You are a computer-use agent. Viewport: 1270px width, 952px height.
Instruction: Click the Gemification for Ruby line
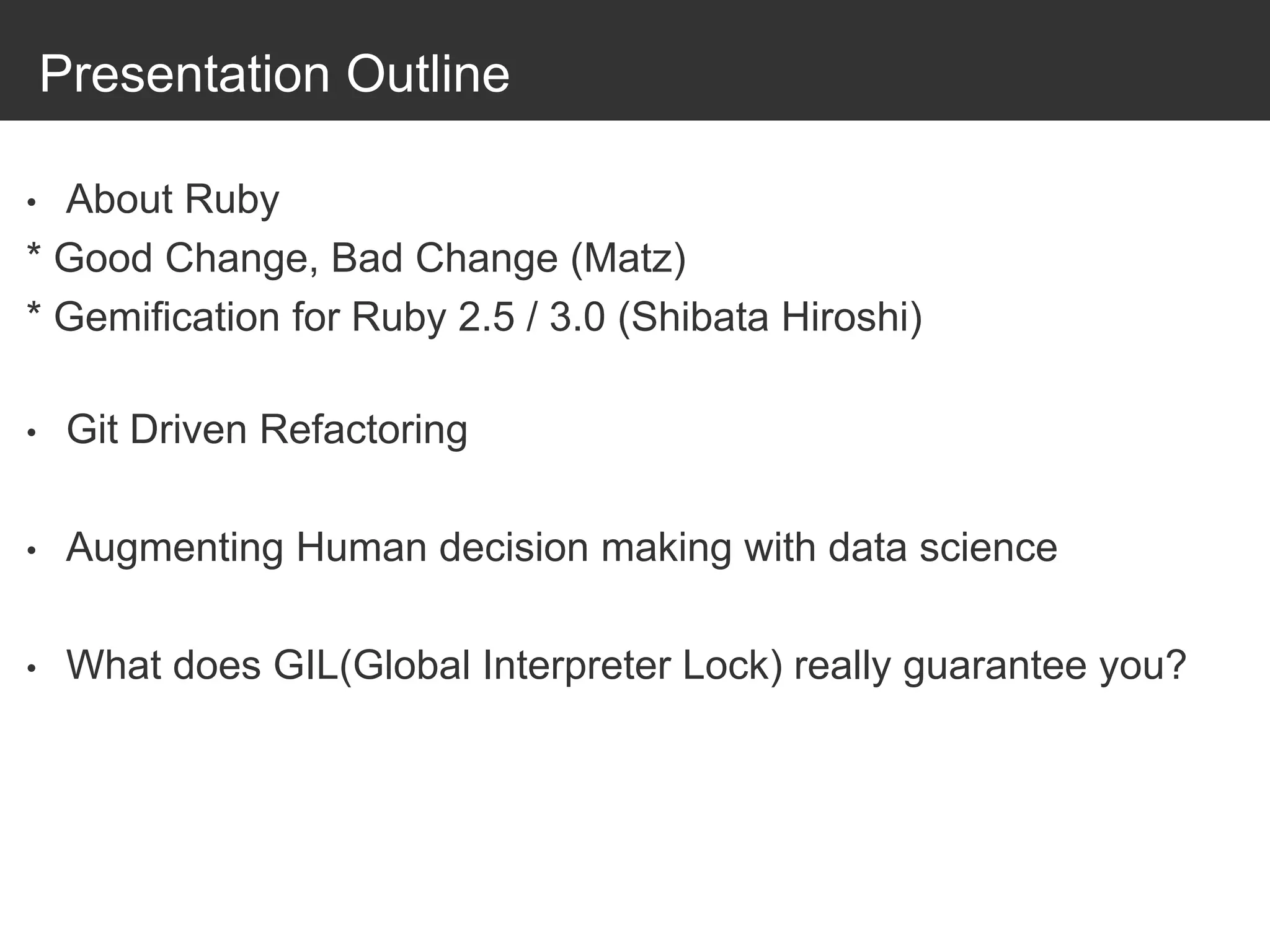475,317
